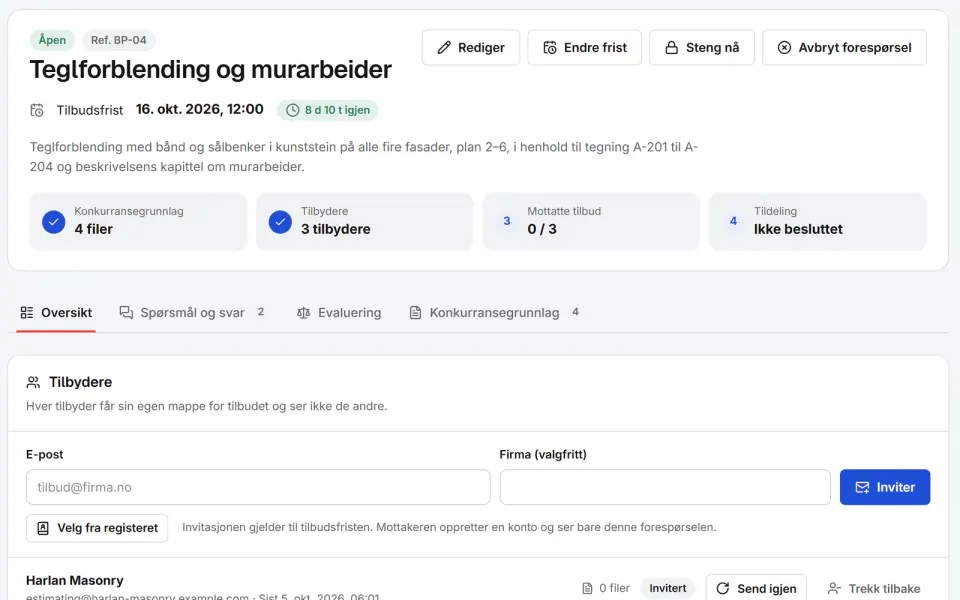Send the invitation with Inviter
960x600 pixels.
(885, 487)
